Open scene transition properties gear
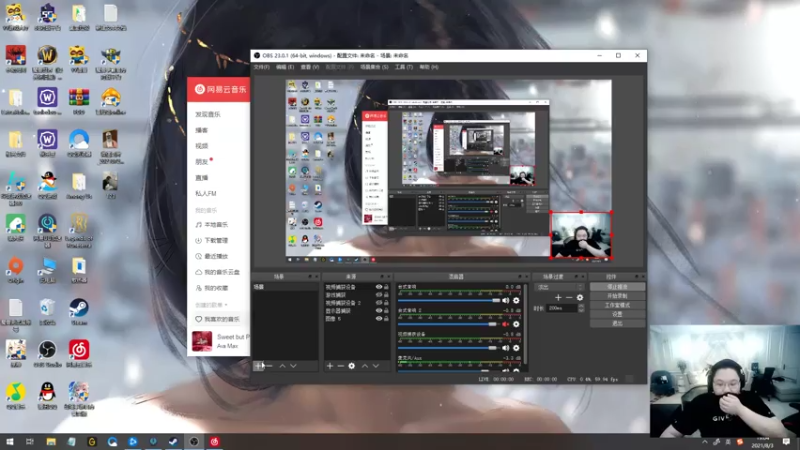The width and height of the screenshot is (800, 450). pos(580,297)
